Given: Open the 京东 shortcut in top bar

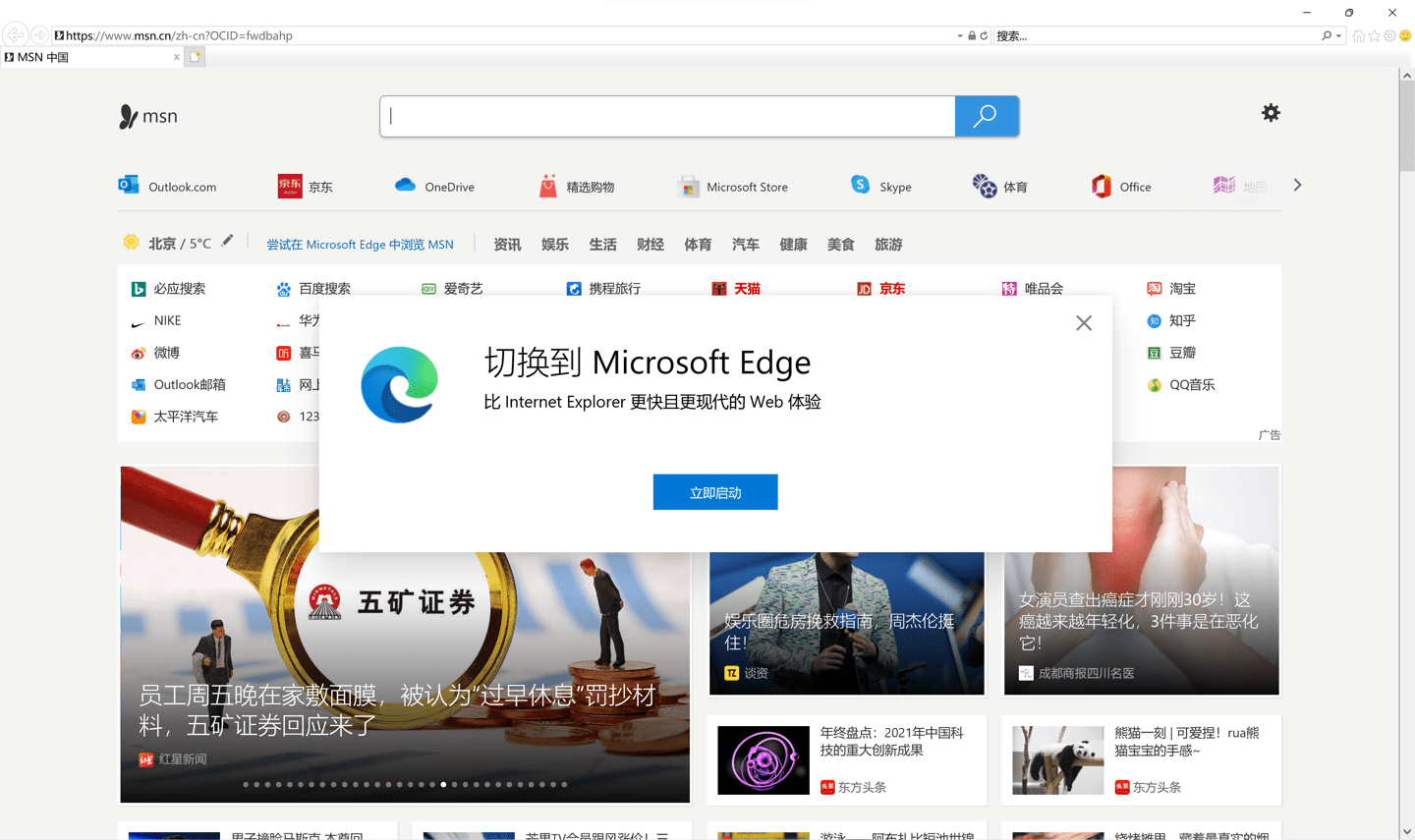Looking at the screenshot, I should (x=306, y=186).
